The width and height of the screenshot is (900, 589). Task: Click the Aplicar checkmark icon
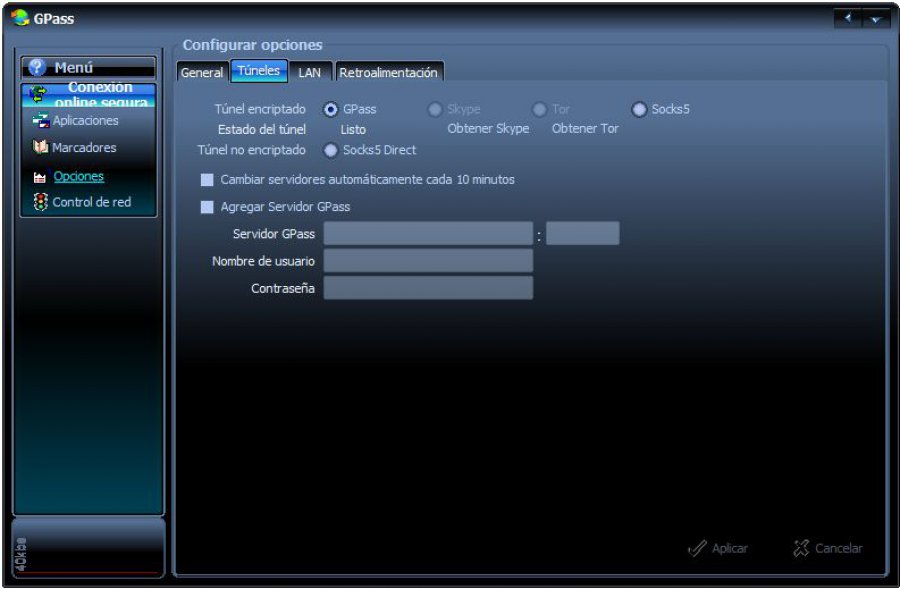tap(697, 548)
